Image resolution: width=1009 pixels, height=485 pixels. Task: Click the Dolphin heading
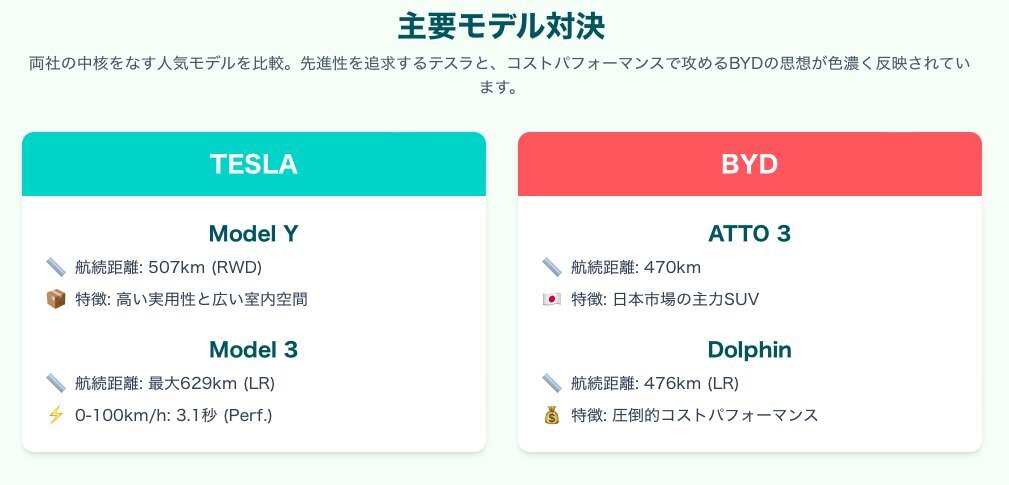click(x=750, y=349)
